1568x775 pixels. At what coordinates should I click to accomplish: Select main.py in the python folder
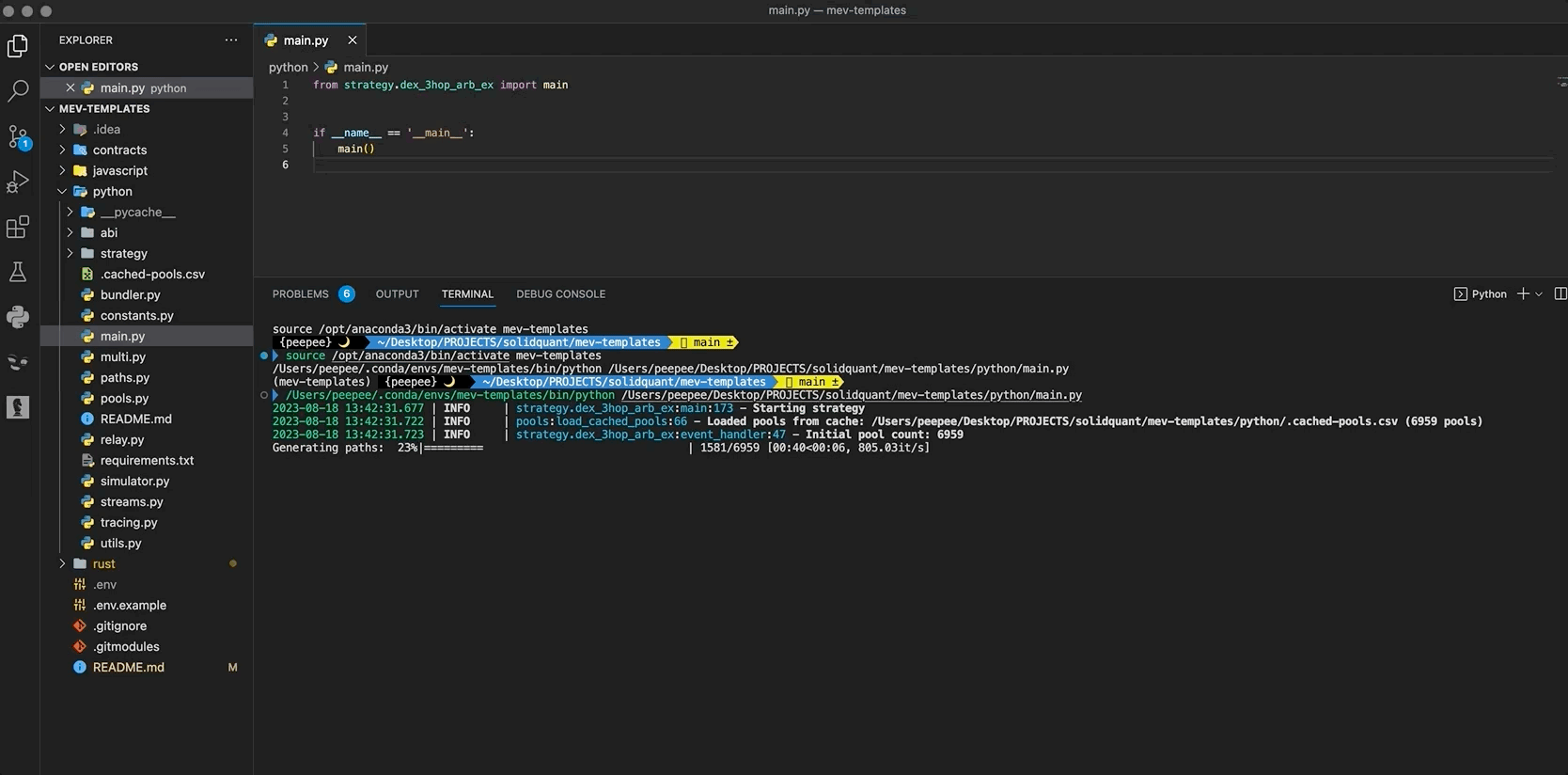click(x=147, y=336)
